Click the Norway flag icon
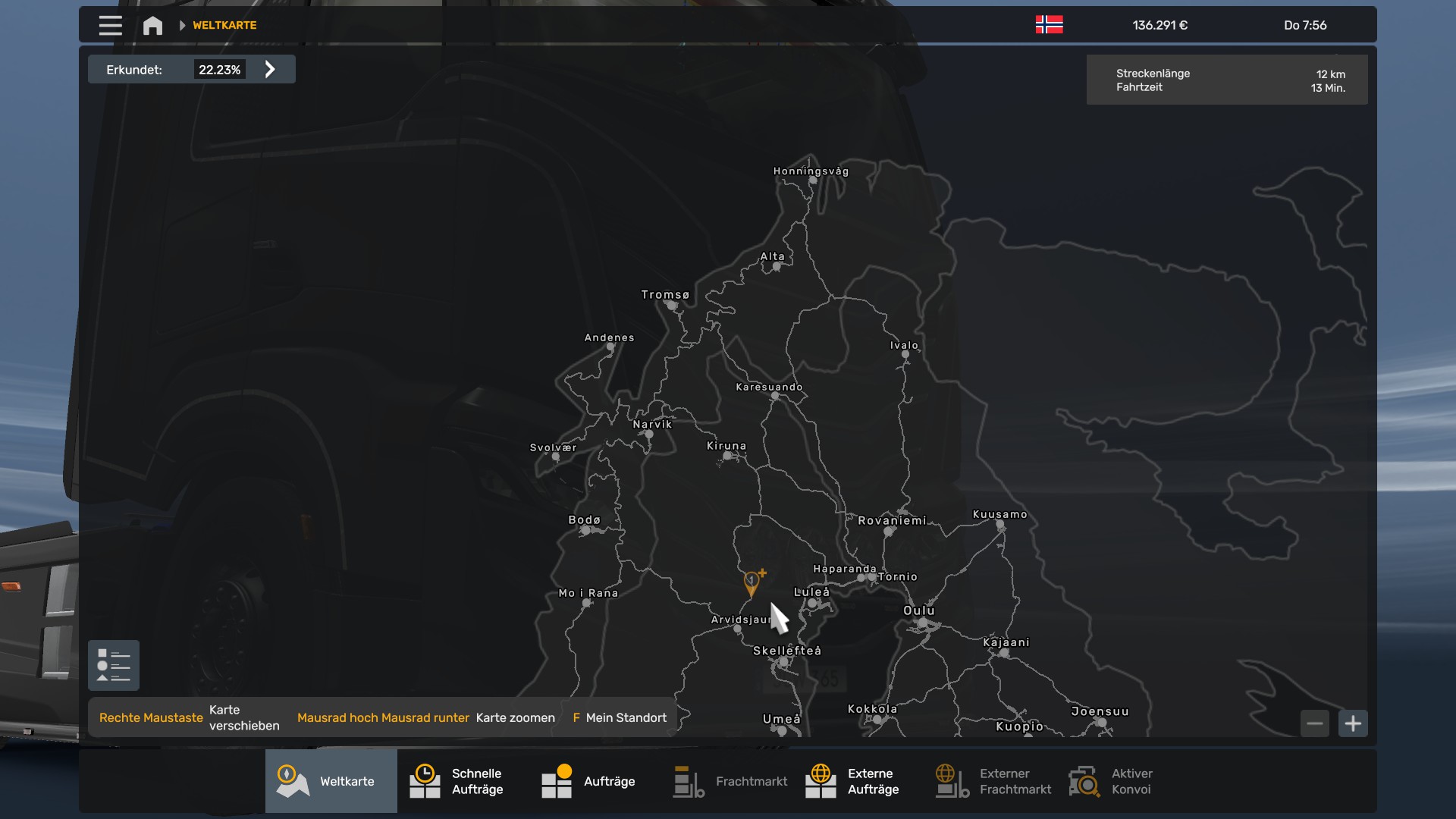This screenshot has width=1456, height=819. click(1049, 25)
